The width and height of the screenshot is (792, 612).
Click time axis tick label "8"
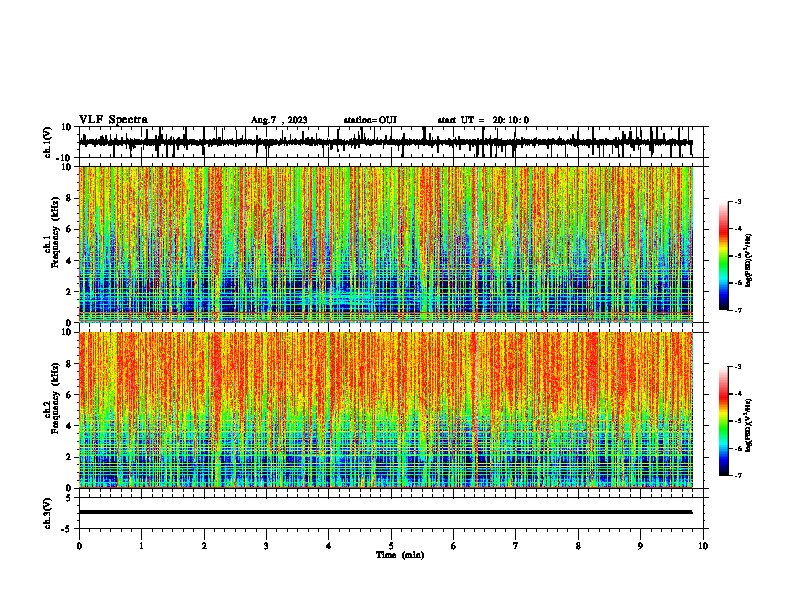click(578, 546)
